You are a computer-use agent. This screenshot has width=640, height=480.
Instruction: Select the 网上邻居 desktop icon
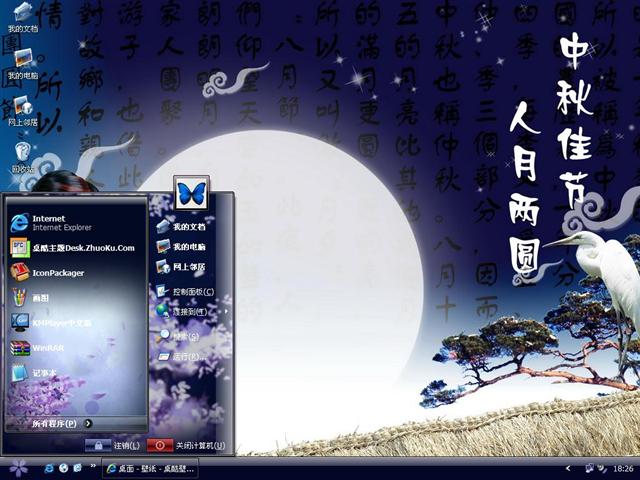[23, 111]
